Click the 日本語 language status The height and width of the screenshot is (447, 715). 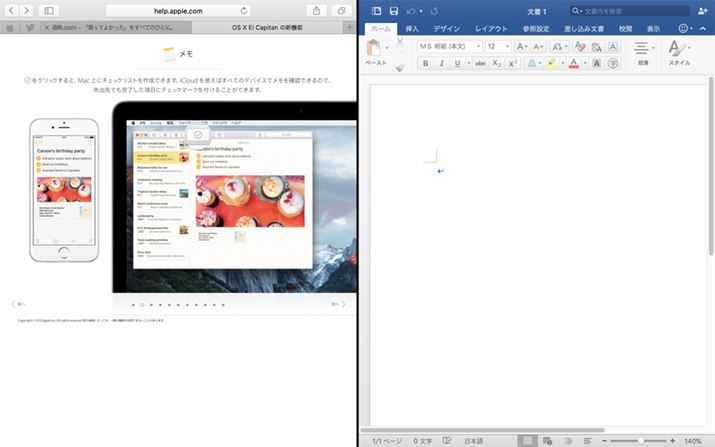(x=474, y=441)
